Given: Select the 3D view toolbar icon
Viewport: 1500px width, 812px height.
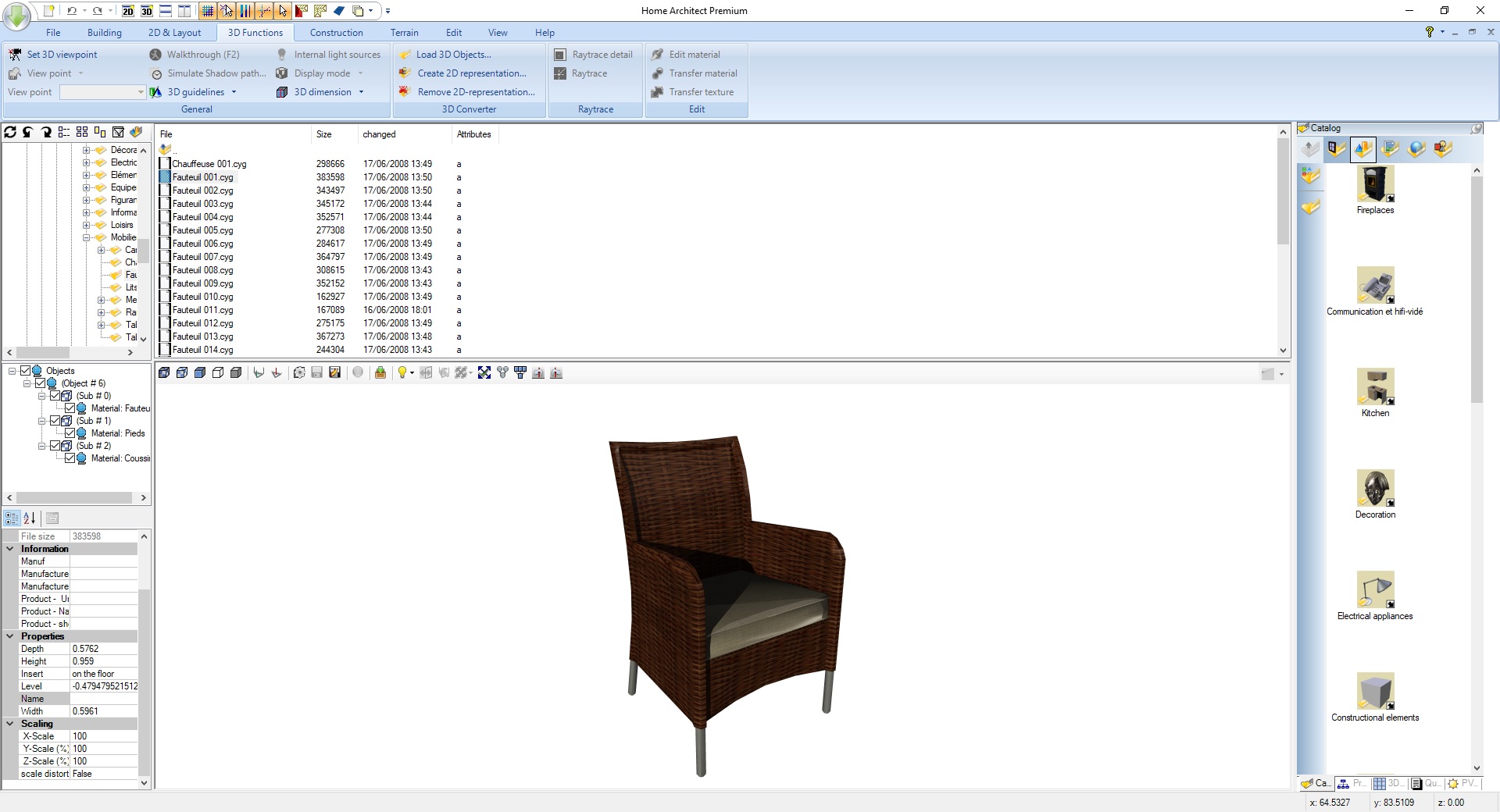Looking at the screenshot, I should (146, 12).
